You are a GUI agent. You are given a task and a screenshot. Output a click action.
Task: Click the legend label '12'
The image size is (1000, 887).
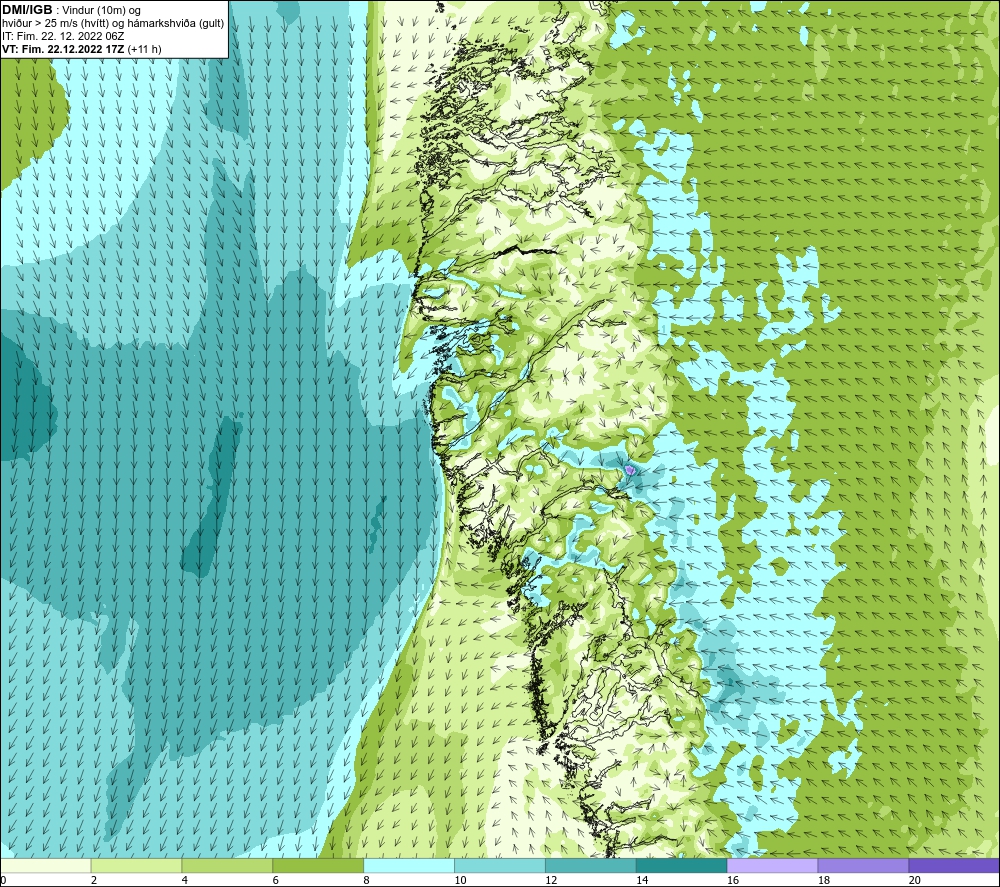pyautogui.click(x=551, y=880)
